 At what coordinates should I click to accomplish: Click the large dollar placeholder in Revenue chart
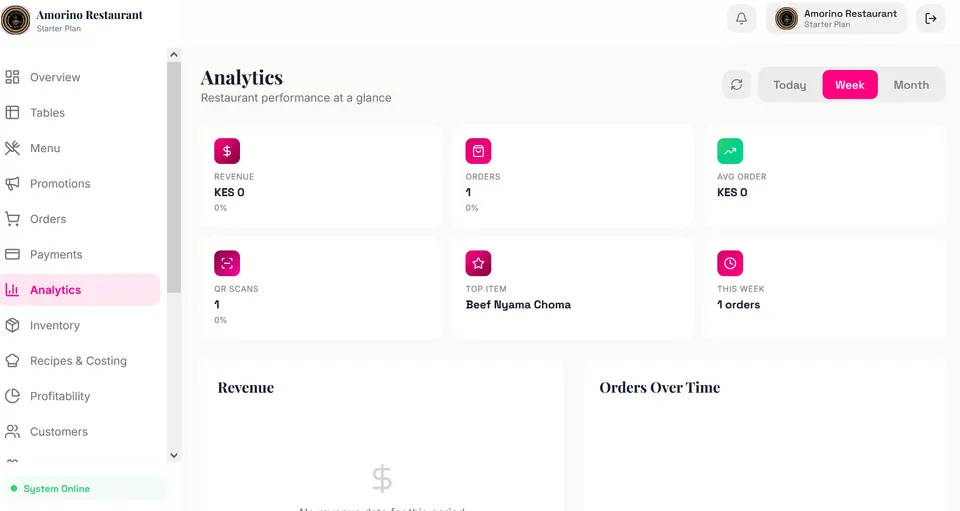382,479
